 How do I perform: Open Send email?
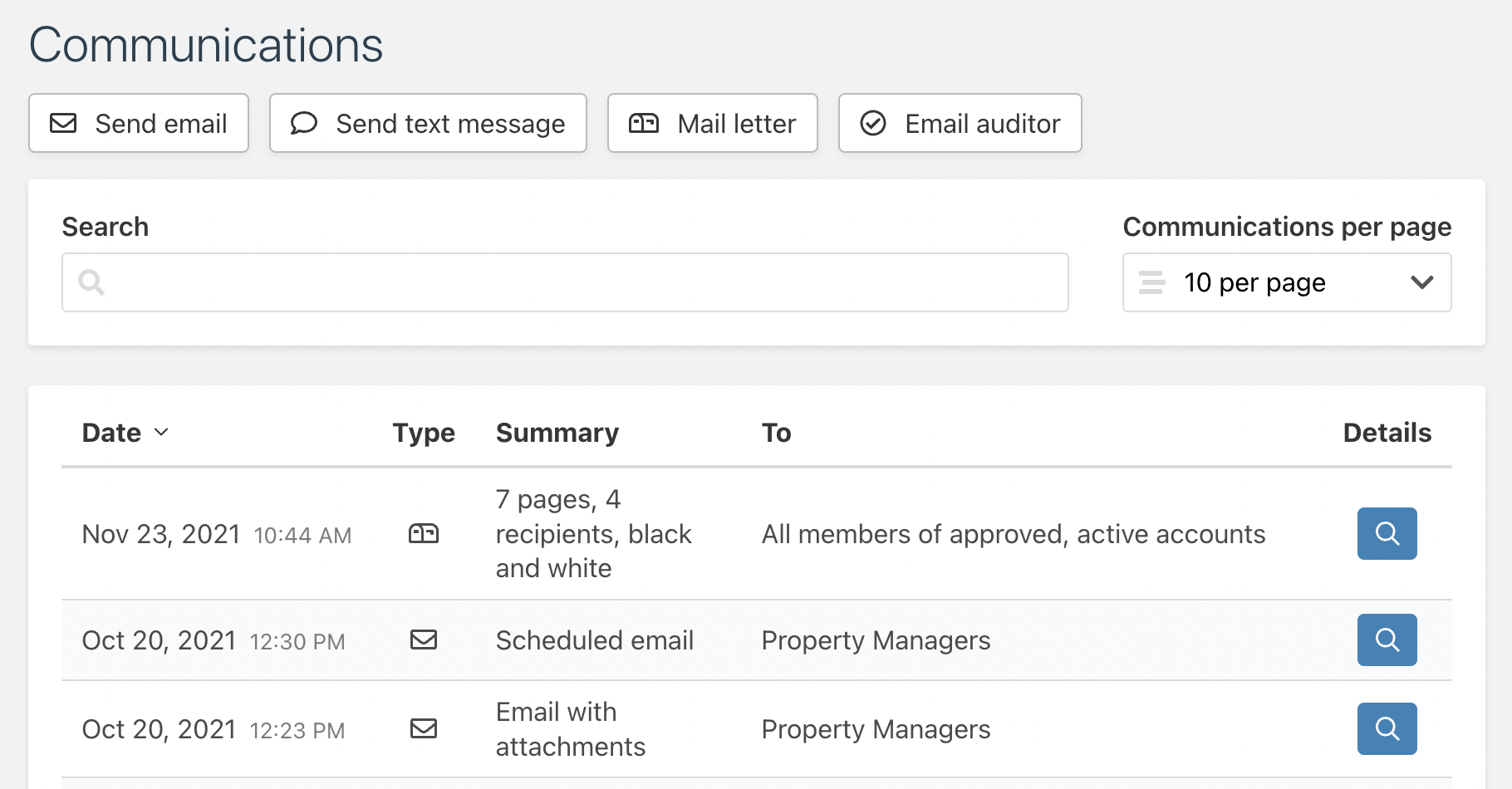[x=138, y=123]
